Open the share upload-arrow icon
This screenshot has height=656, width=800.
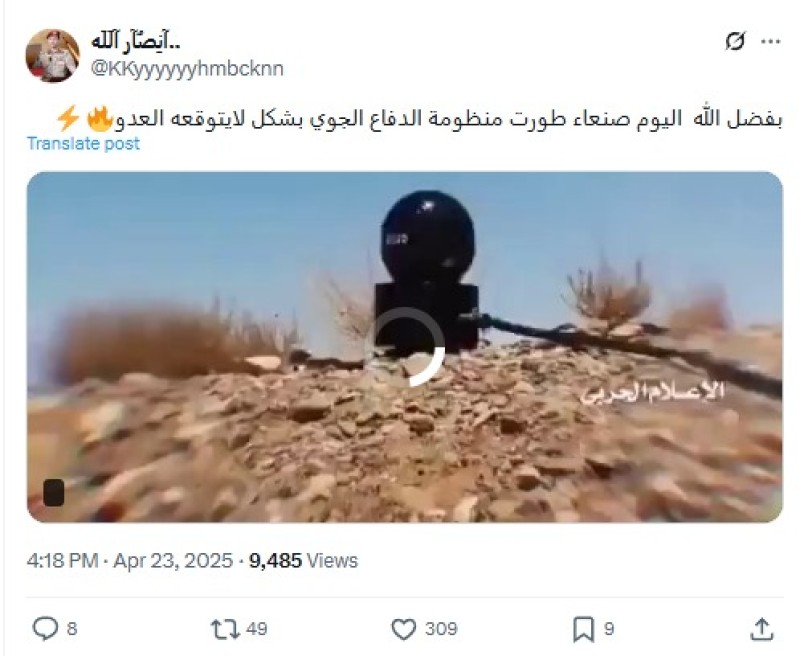point(762,629)
